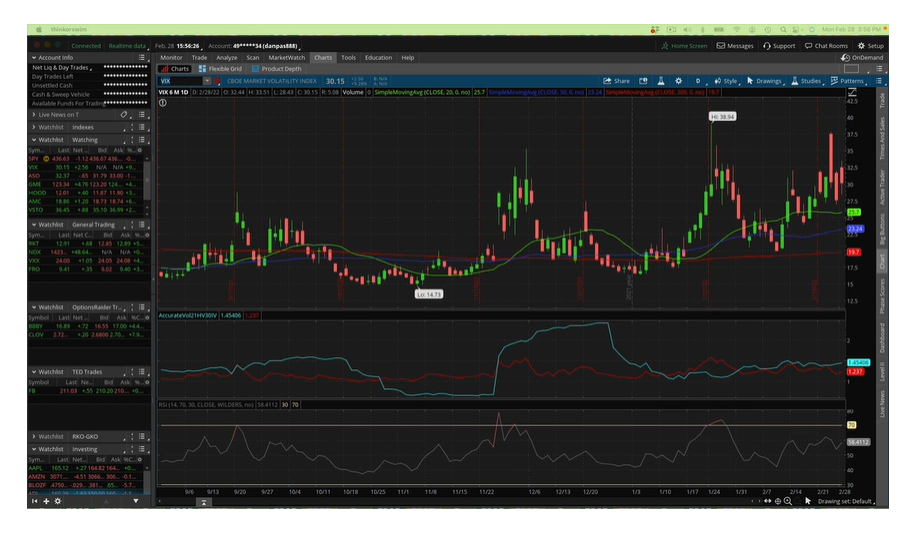
Task: Select the Drawings pointer tool menu
Action: pyautogui.click(x=764, y=81)
